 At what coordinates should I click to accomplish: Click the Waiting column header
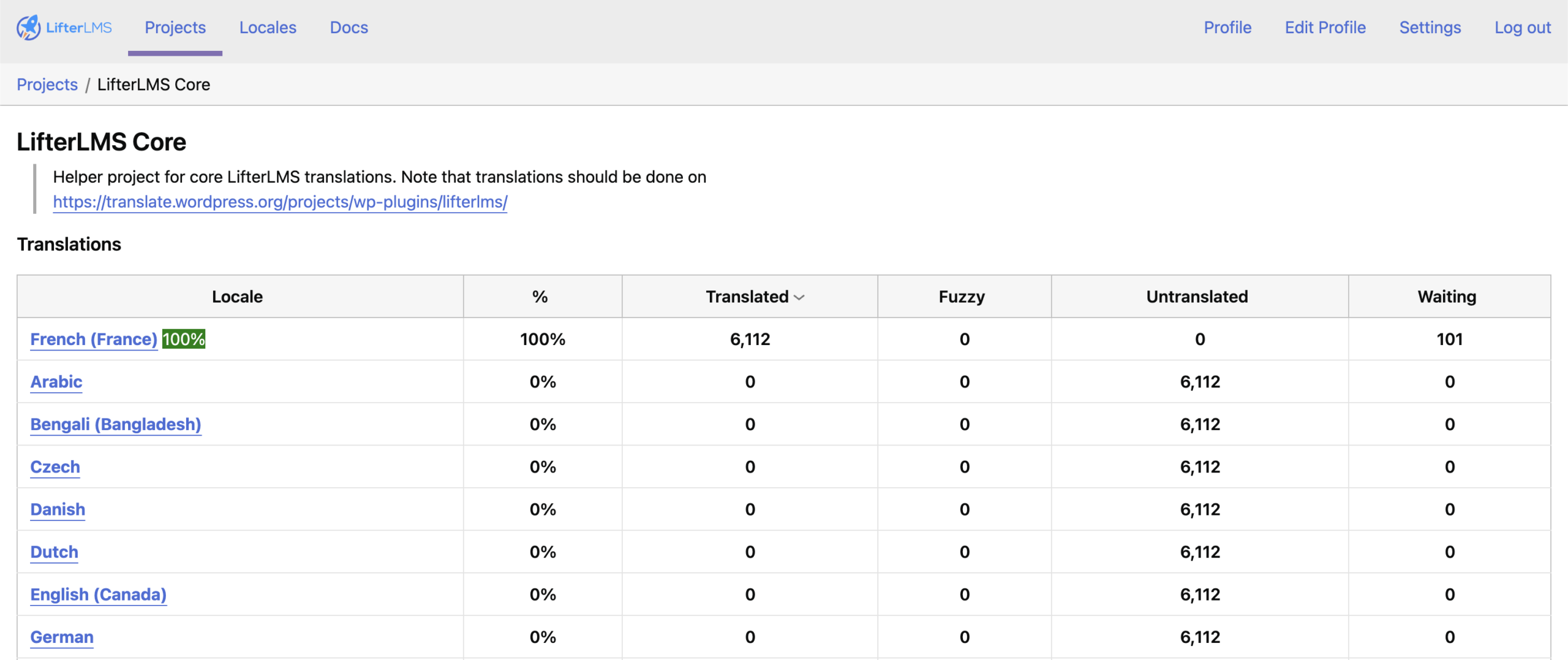pyautogui.click(x=1446, y=297)
